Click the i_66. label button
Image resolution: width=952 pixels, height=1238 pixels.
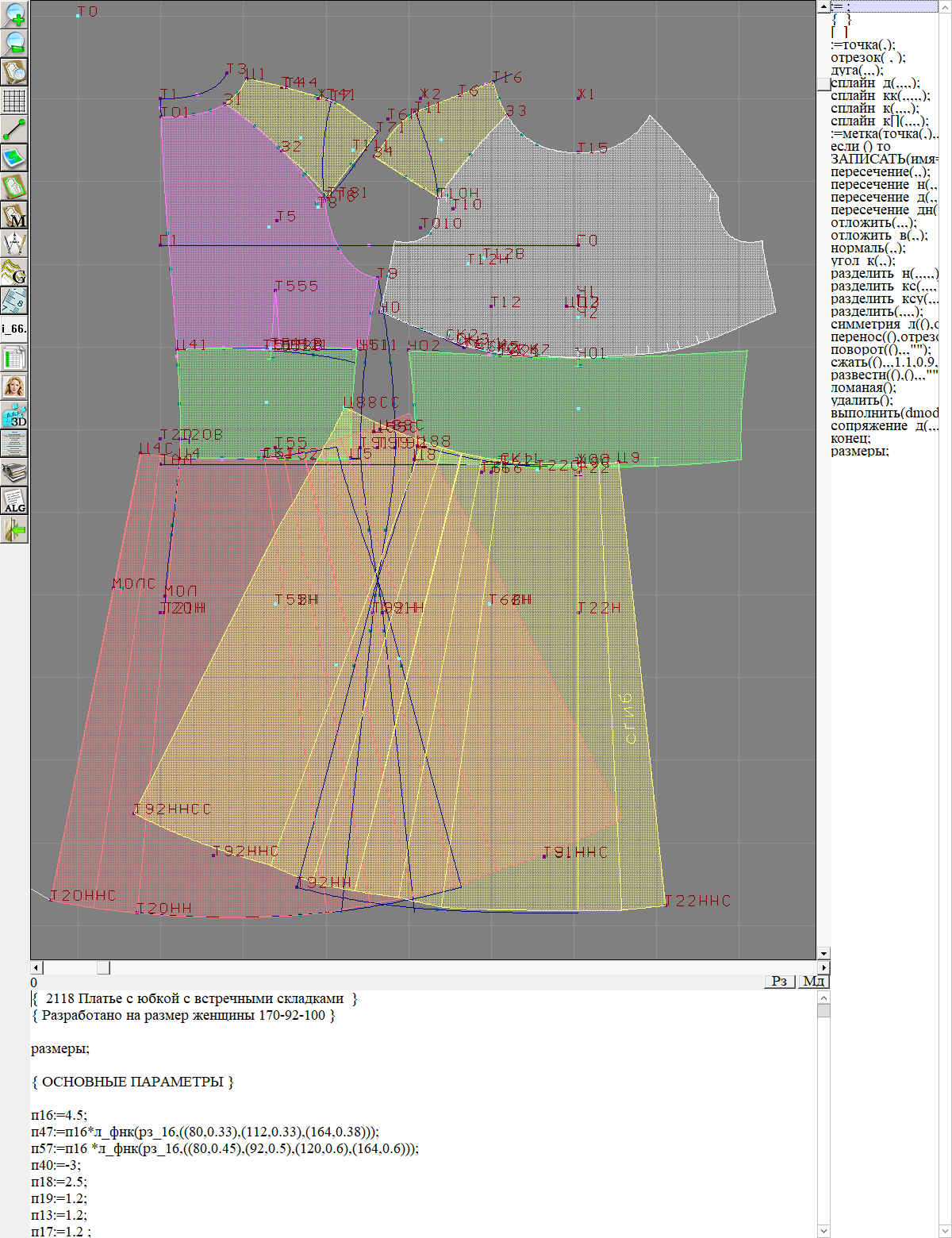coord(15,329)
